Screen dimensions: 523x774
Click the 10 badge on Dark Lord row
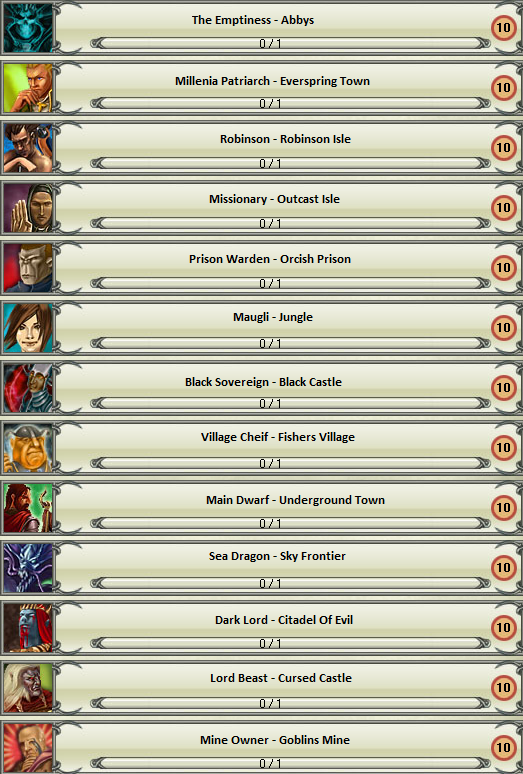pos(503,628)
